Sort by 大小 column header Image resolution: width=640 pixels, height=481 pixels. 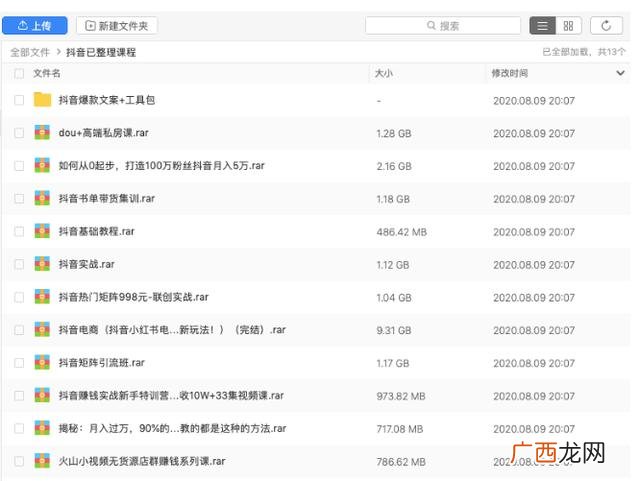tap(384, 73)
